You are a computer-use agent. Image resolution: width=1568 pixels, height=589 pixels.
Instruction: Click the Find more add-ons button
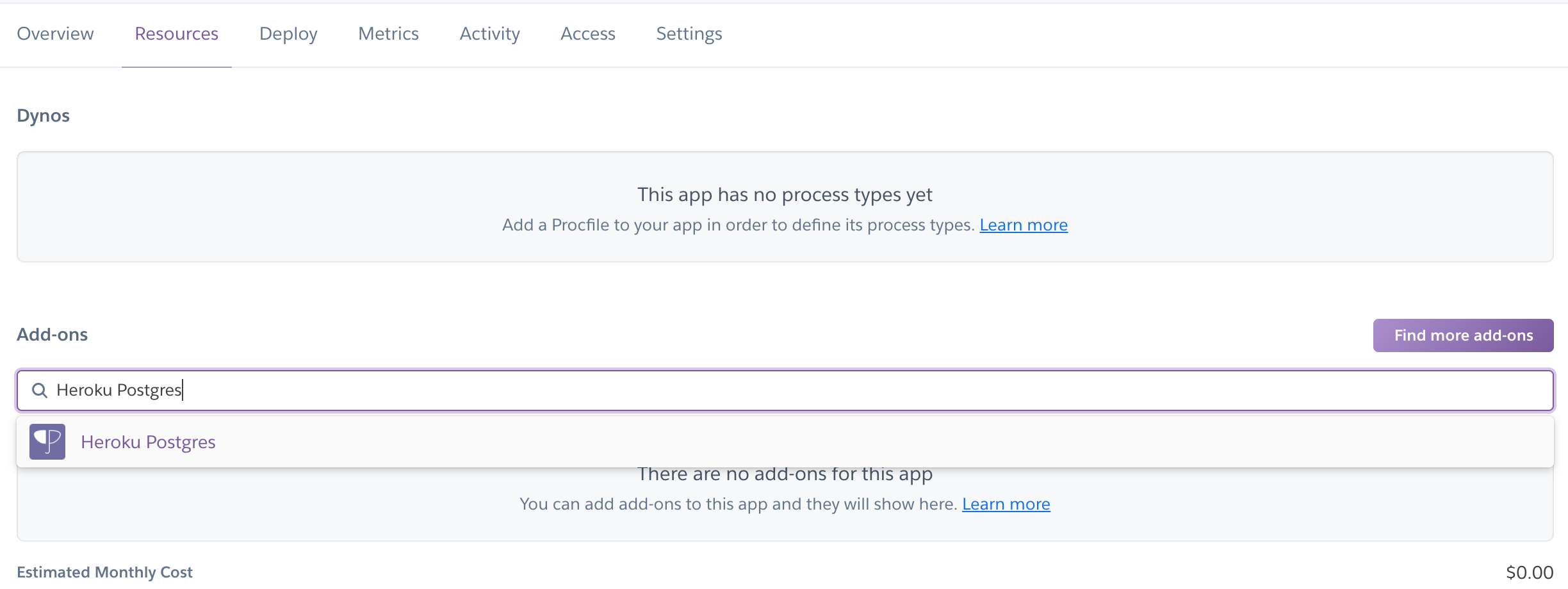coord(1462,335)
